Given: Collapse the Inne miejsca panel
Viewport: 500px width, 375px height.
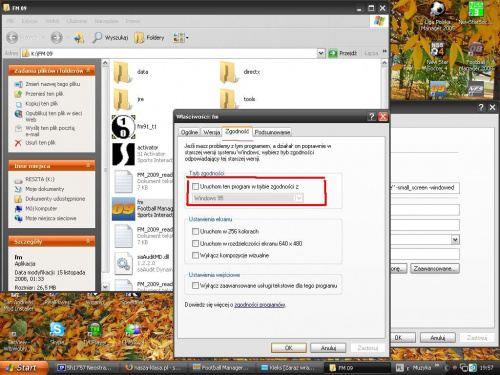Looking at the screenshot, I should coord(88,165).
